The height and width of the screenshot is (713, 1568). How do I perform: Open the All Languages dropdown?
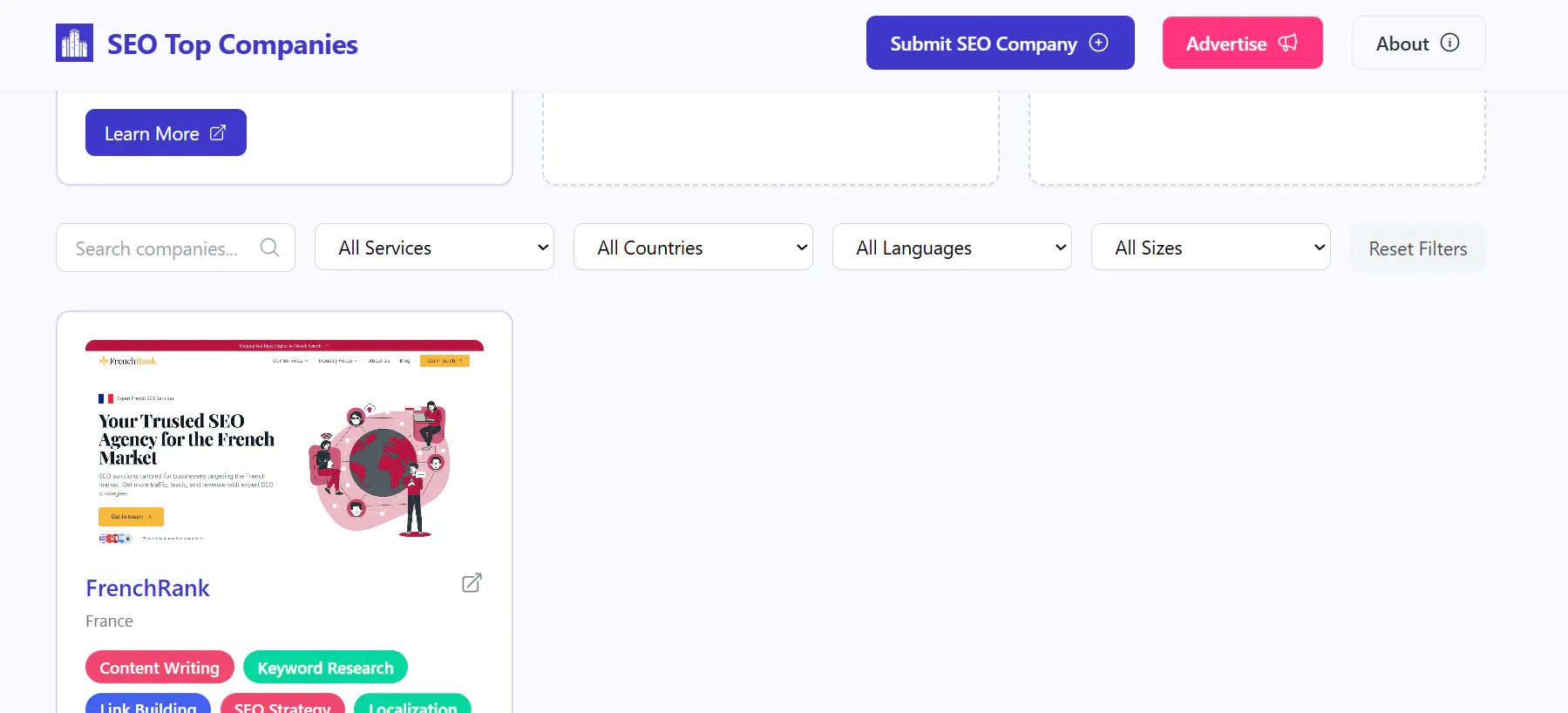pyautogui.click(x=952, y=248)
